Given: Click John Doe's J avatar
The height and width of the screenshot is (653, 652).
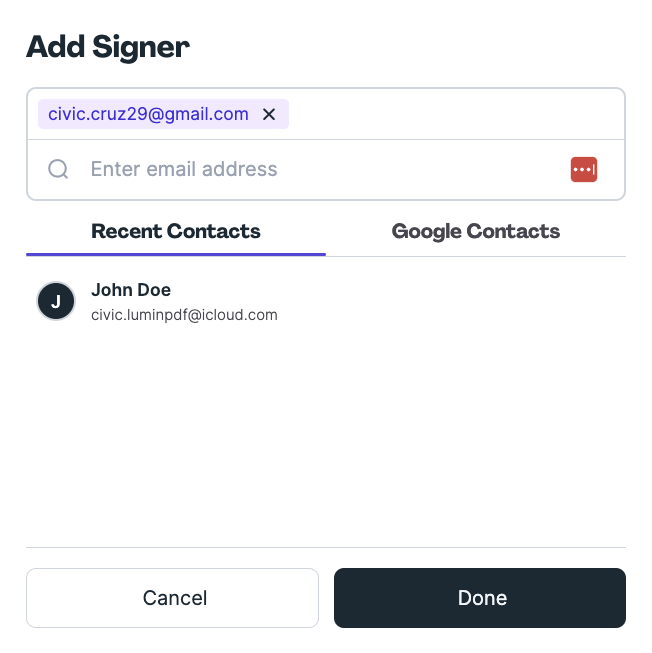Looking at the screenshot, I should click(56, 301).
